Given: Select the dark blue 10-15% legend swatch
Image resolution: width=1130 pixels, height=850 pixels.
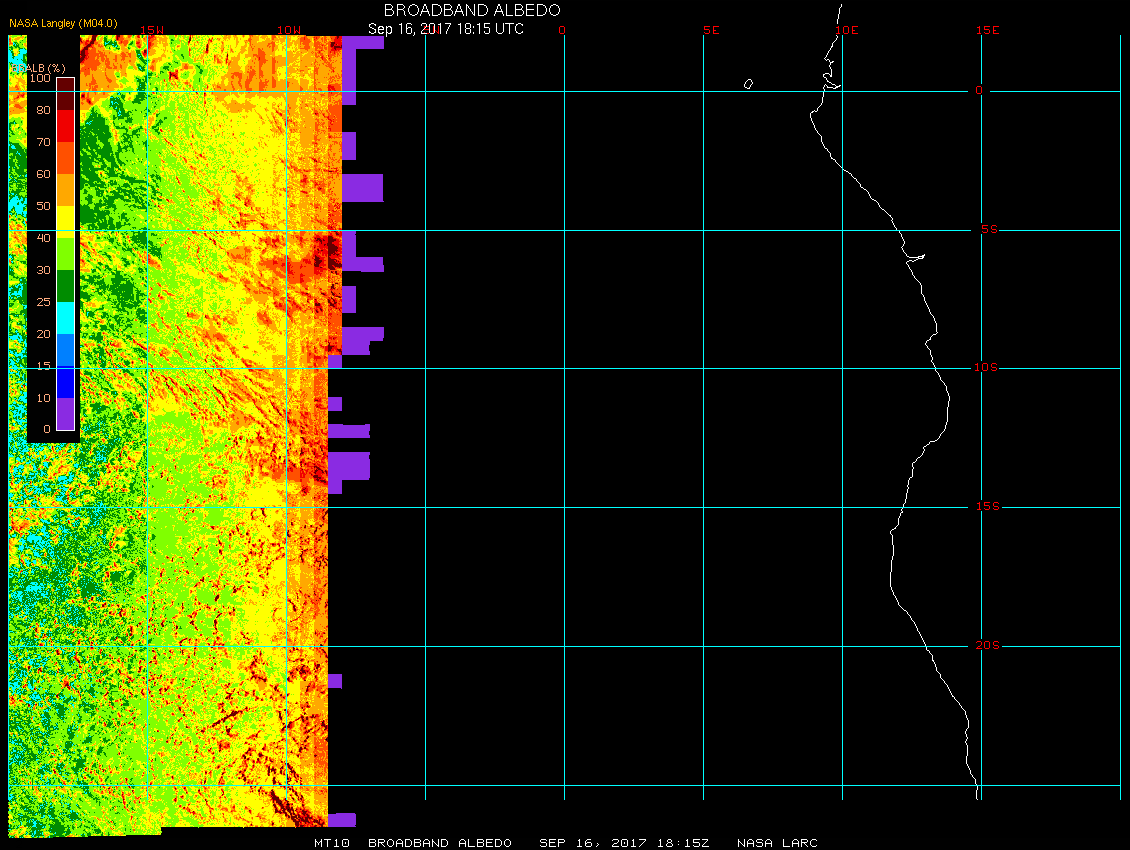Looking at the screenshot, I should coord(65,382).
